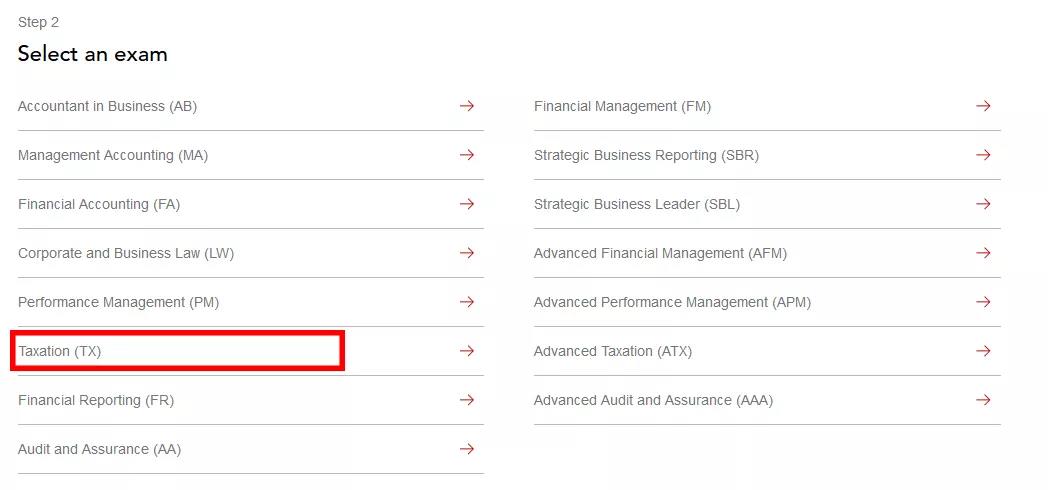Open Financial Accounting (FA) exam link
Viewport: 1048px width, 490px height.
click(99, 205)
